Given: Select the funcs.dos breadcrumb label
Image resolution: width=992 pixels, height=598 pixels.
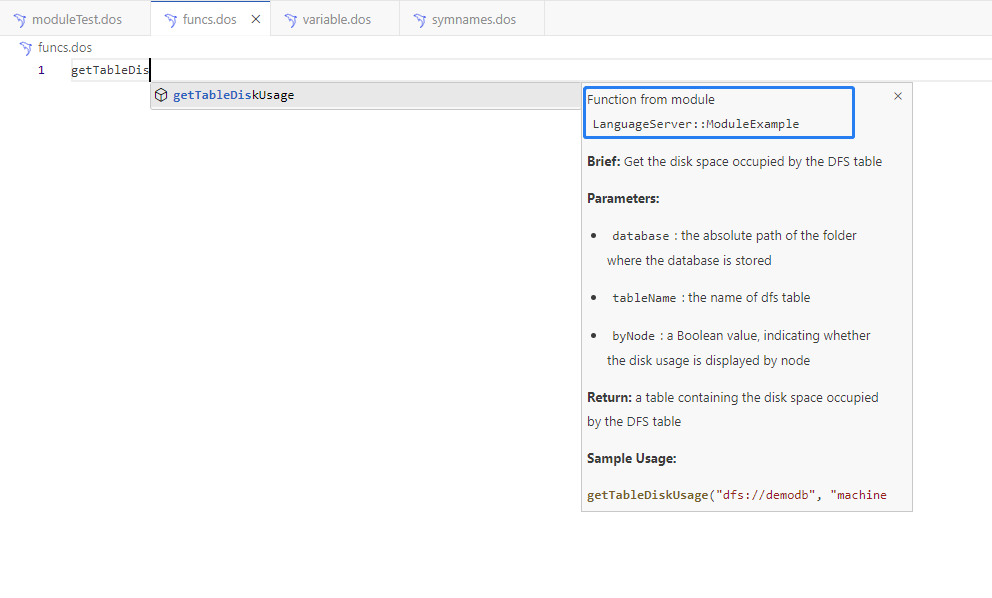Looking at the screenshot, I should tap(65, 48).
